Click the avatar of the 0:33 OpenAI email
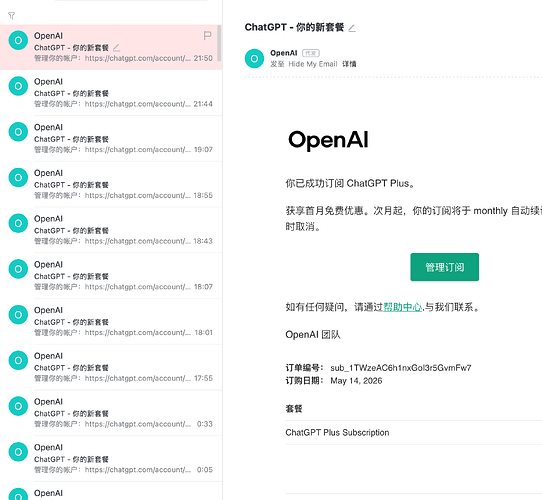This screenshot has width=542, height=500. (18, 406)
